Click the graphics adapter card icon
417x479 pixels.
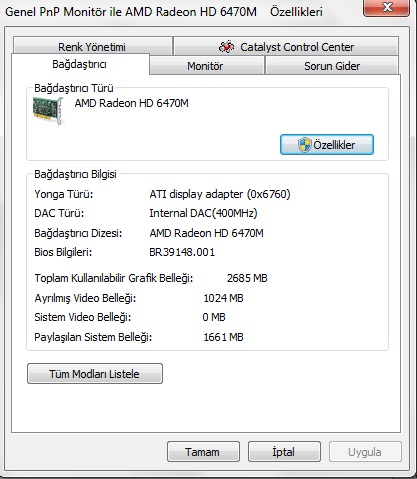48,110
